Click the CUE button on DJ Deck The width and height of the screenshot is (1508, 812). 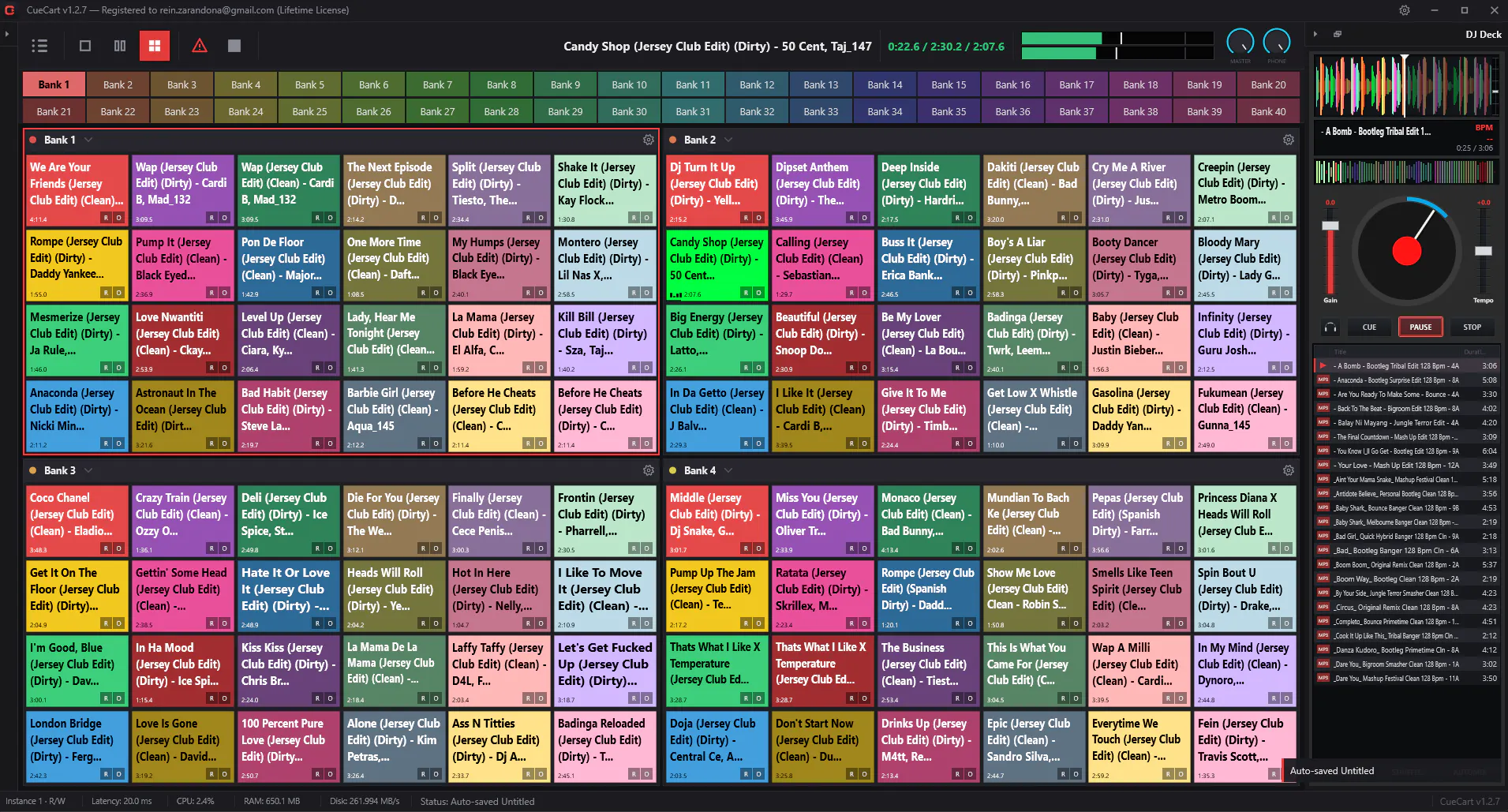1369,327
